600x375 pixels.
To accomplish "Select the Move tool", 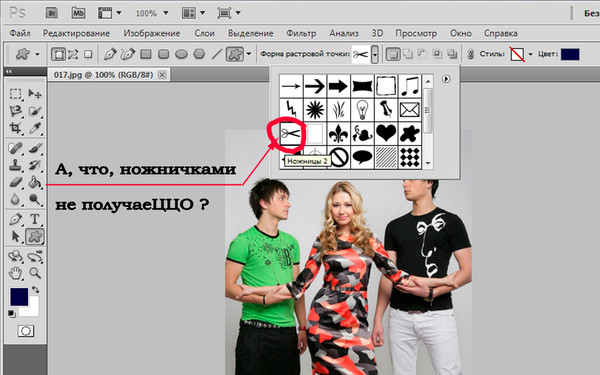I will coord(35,94).
